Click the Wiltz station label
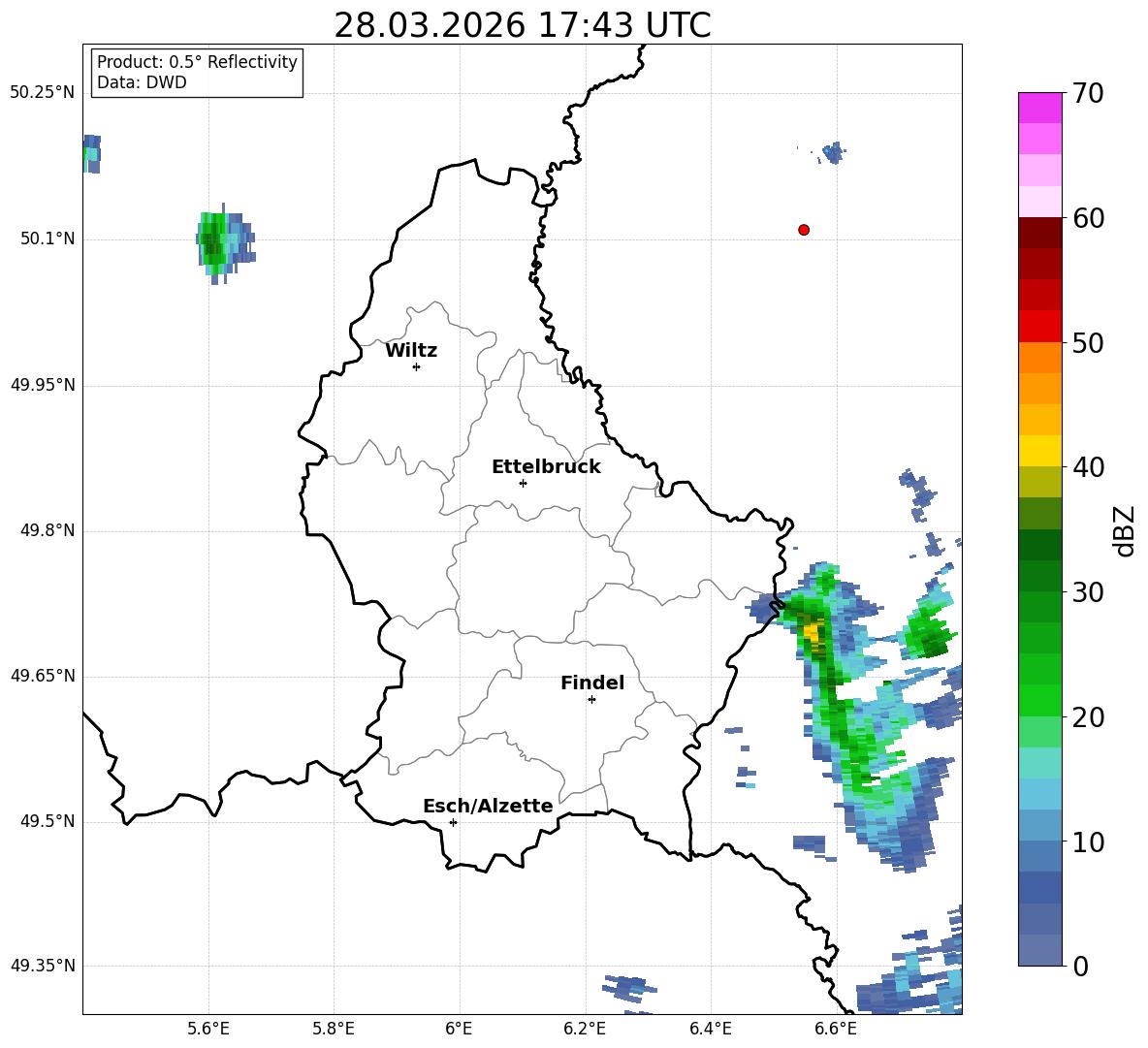The width and height of the screenshot is (1148, 1048). pos(411,351)
